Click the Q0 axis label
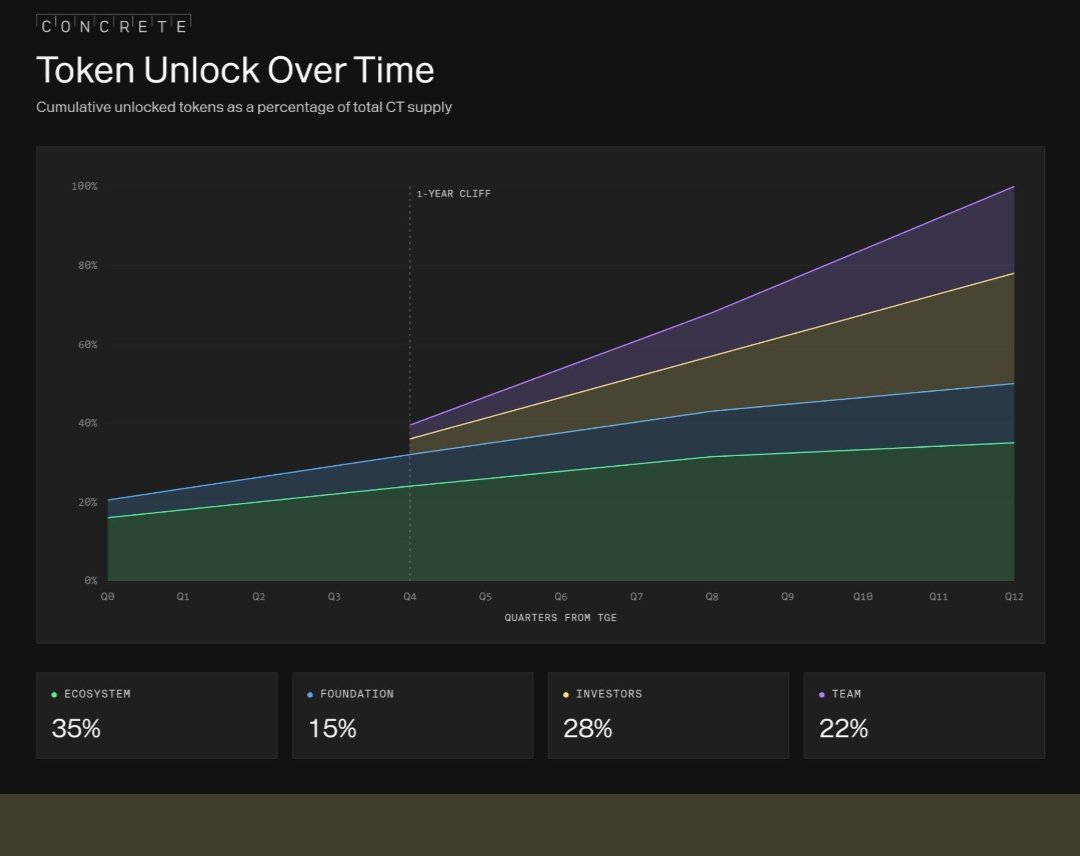This screenshot has height=856, width=1080. point(107,596)
